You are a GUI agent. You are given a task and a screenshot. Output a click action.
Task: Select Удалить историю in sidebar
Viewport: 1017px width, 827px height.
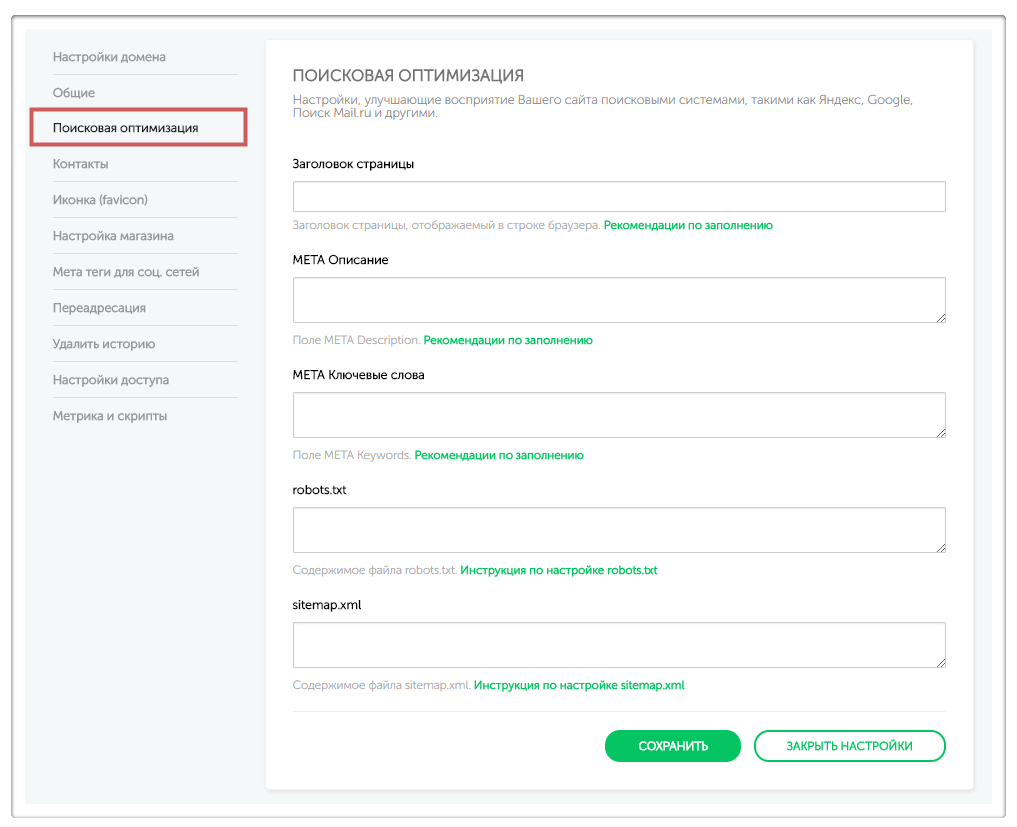click(104, 344)
